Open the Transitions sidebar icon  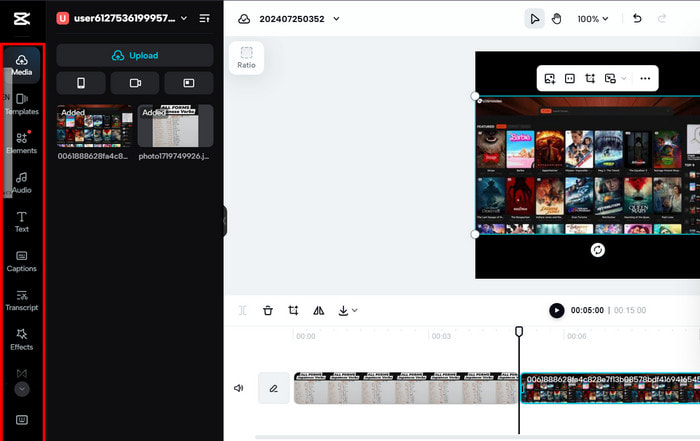pyautogui.click(x=21, y=373)
